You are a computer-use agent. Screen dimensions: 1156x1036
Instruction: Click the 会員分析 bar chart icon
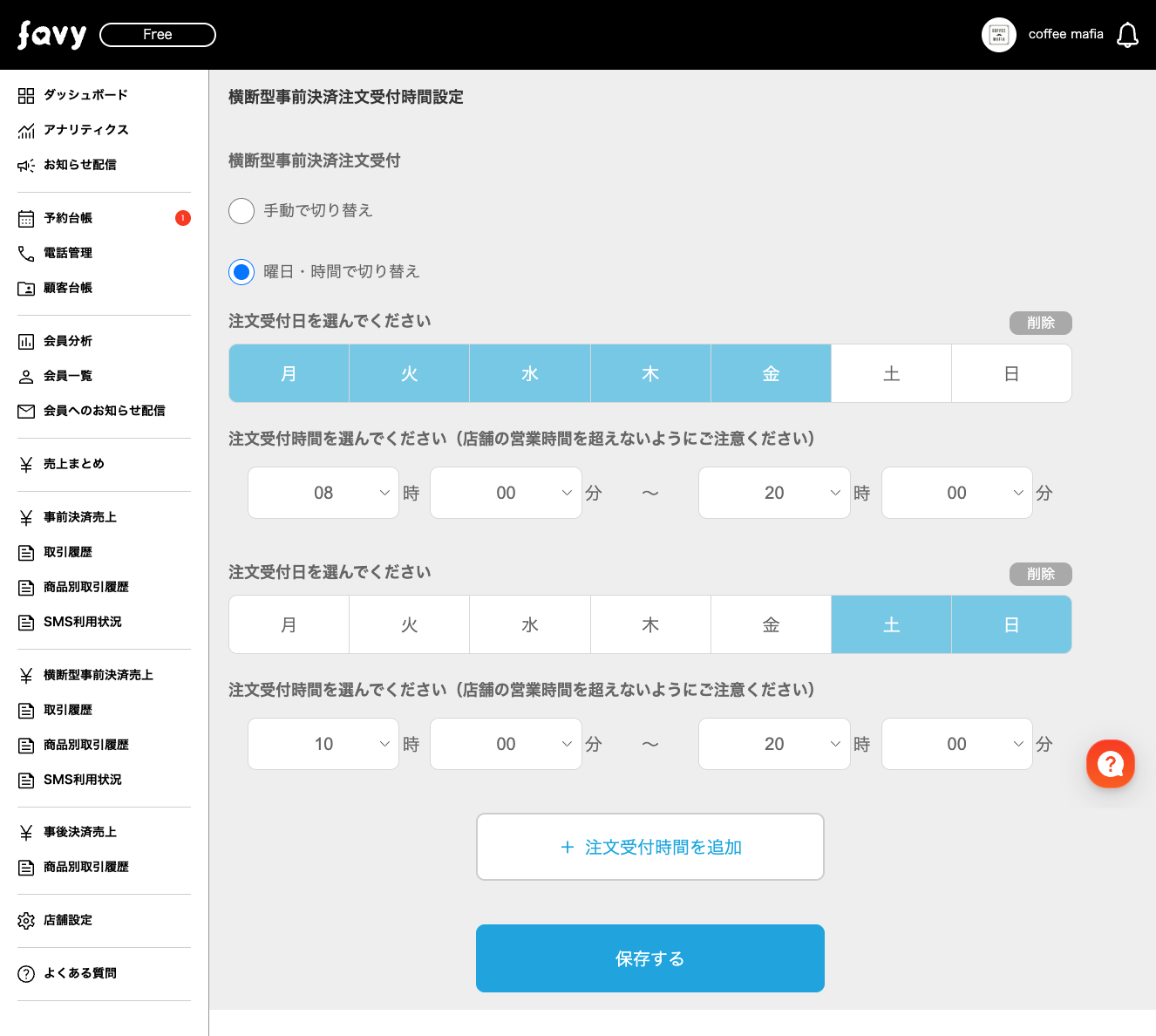(x=26, y=341)
